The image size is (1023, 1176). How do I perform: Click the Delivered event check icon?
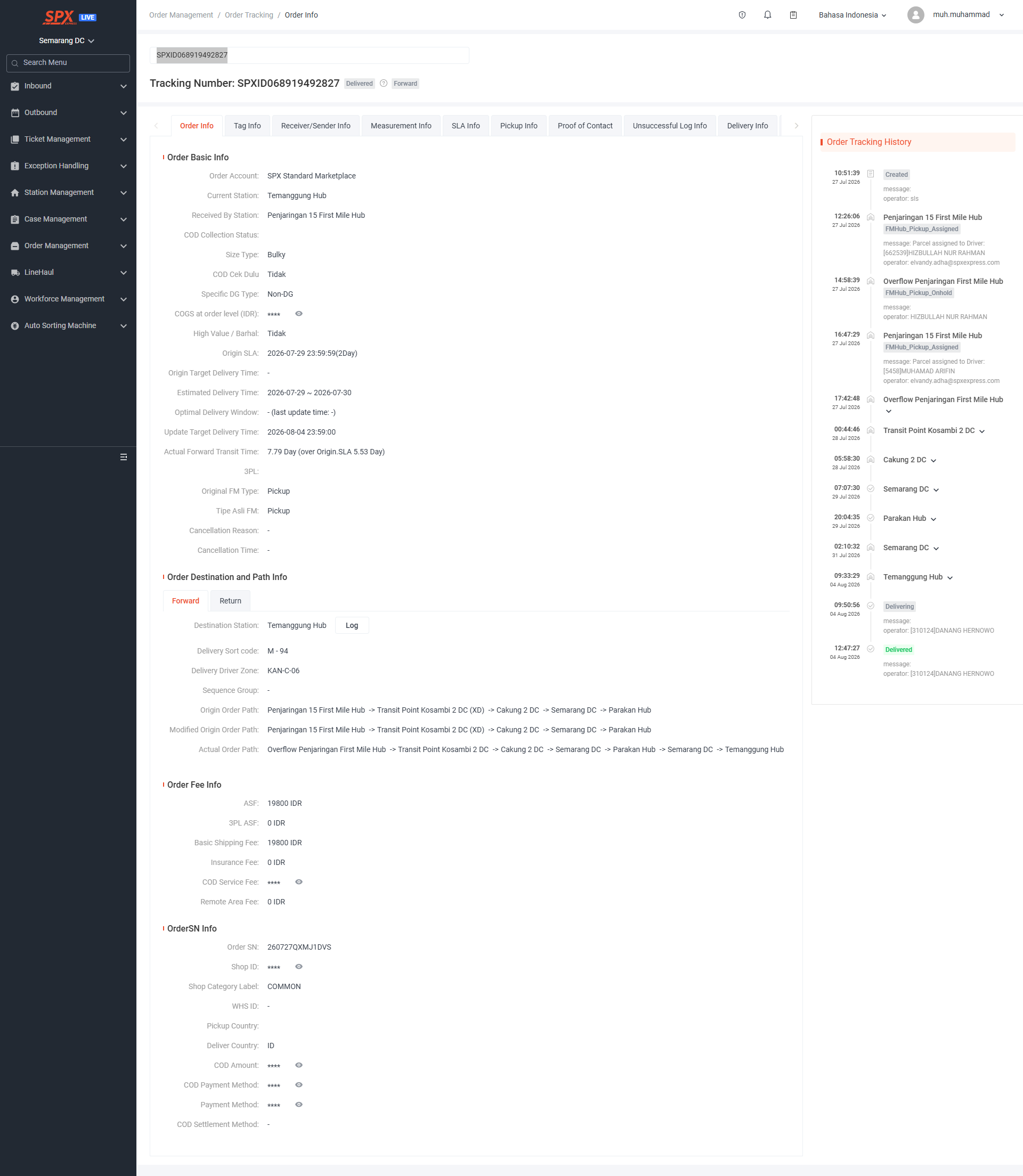pos(871,649)
